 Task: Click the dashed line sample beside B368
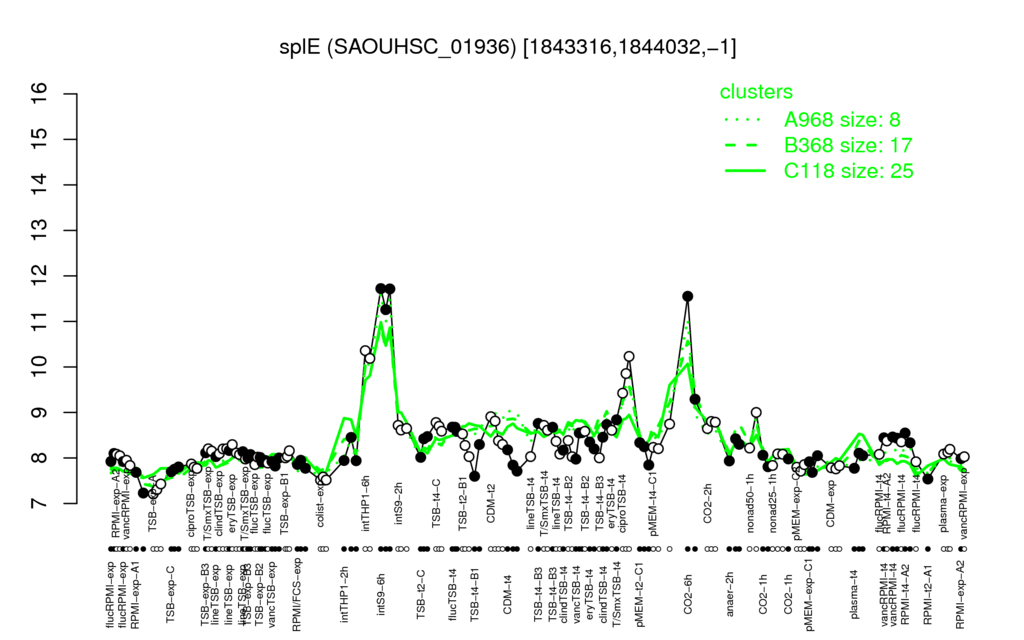(744, 146)
